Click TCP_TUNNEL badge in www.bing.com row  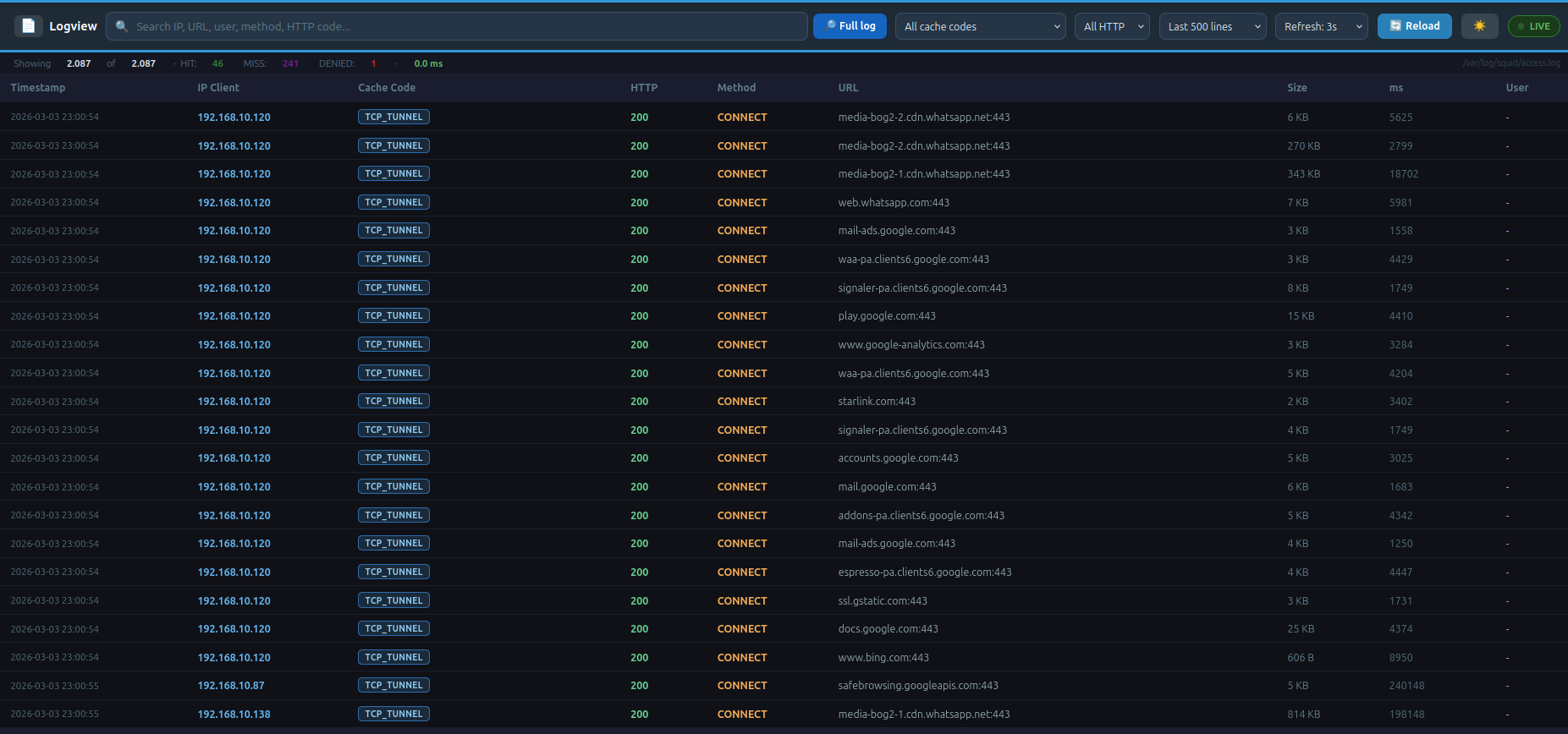click(393, 657)
